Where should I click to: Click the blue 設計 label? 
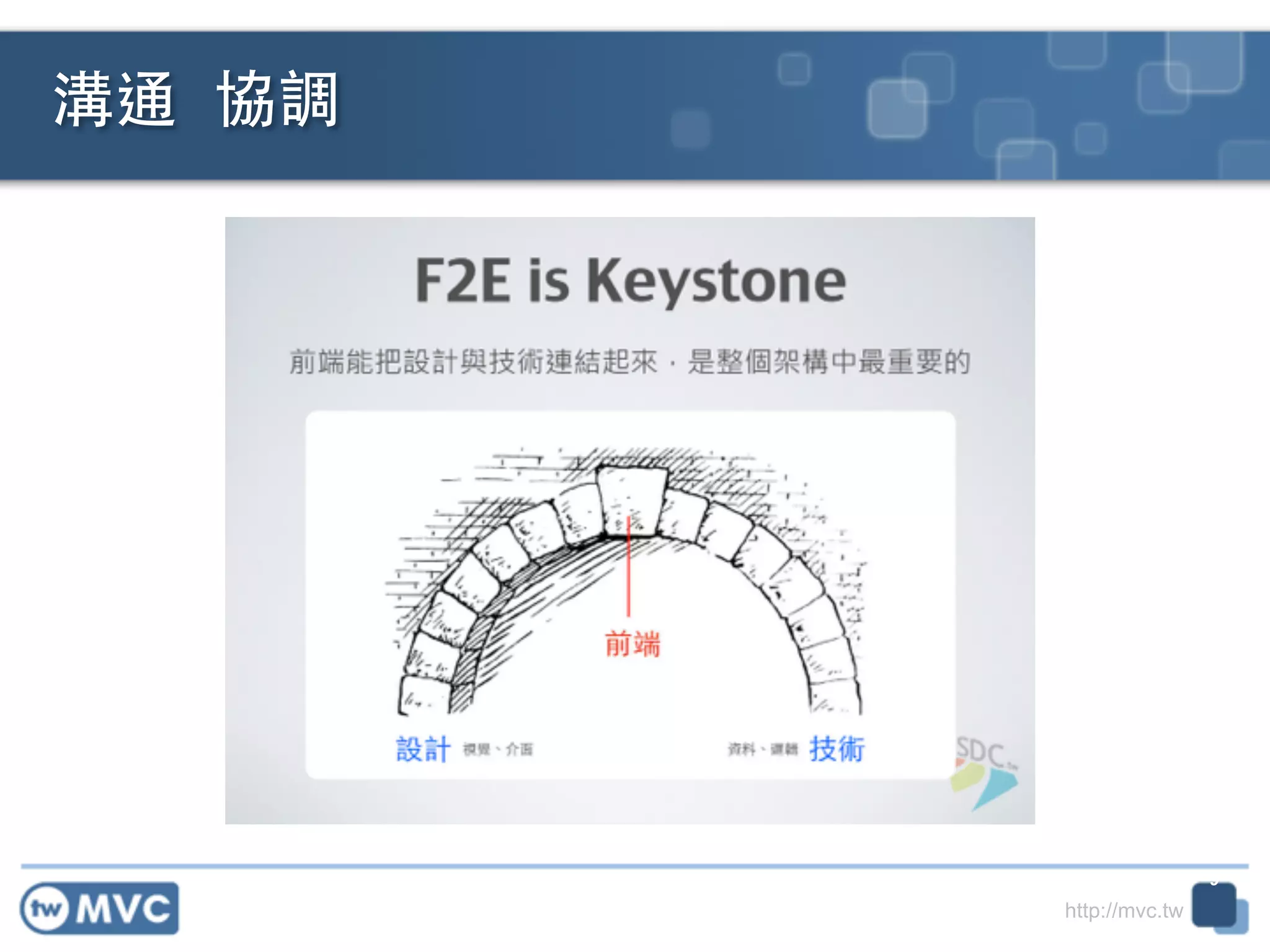tap(423, 749)
